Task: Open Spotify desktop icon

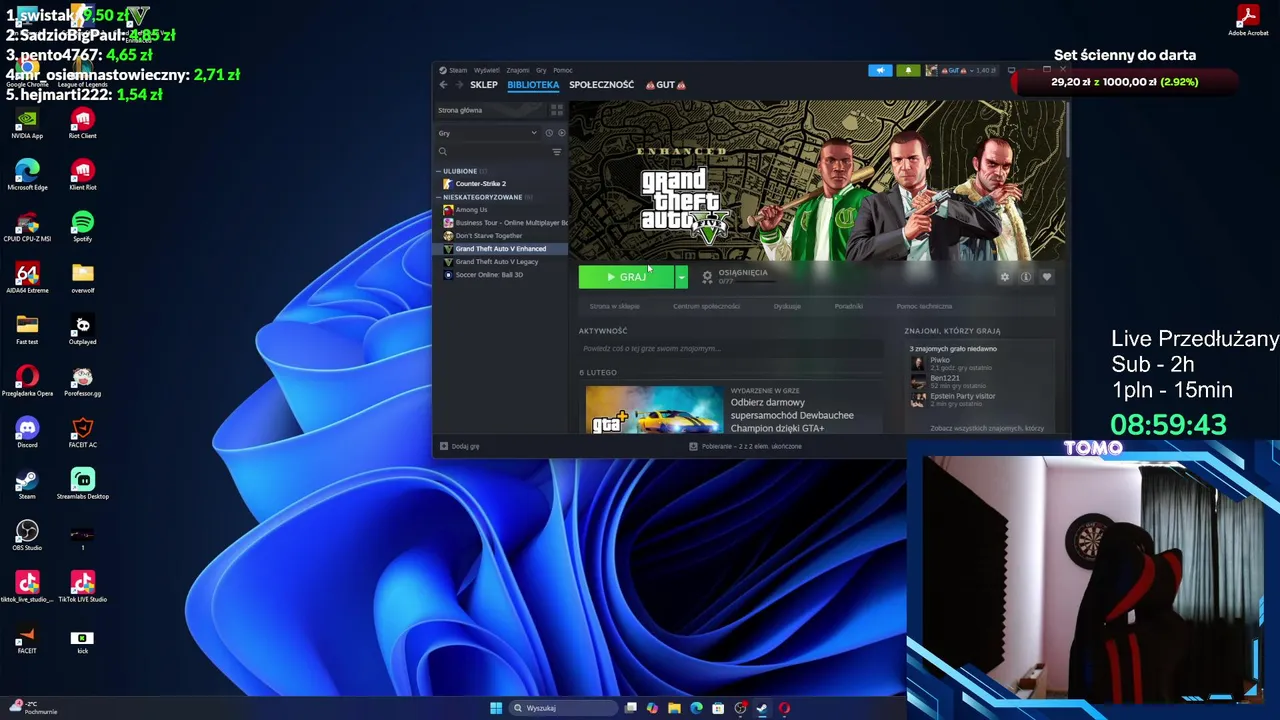Action: point(83,227)
